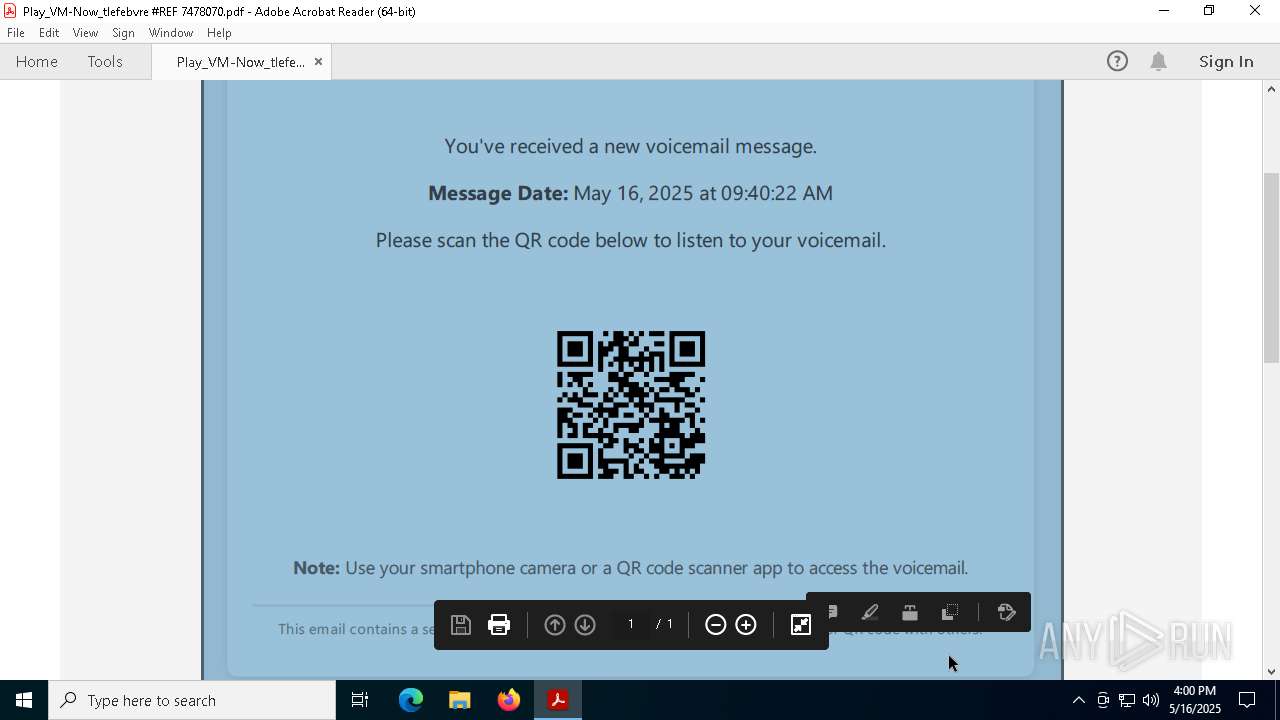1280x720 pixels.
Task: Zoom in with the plus icon
Action: tap(746, 625)
